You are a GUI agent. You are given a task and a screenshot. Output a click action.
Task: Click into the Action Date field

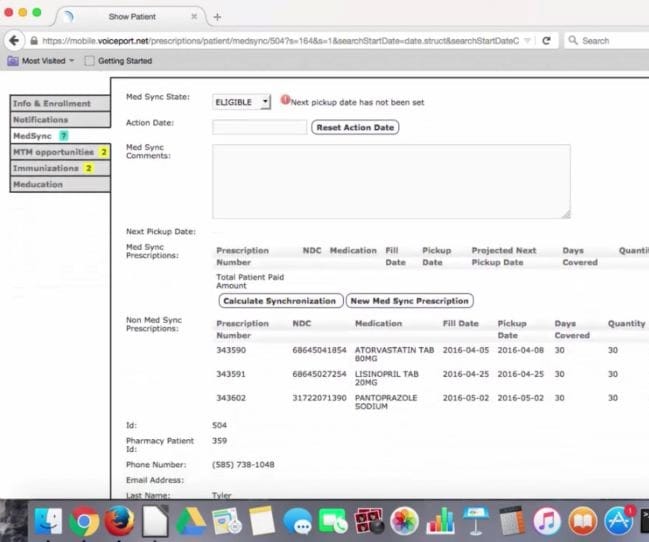click(x=260, y=127)
